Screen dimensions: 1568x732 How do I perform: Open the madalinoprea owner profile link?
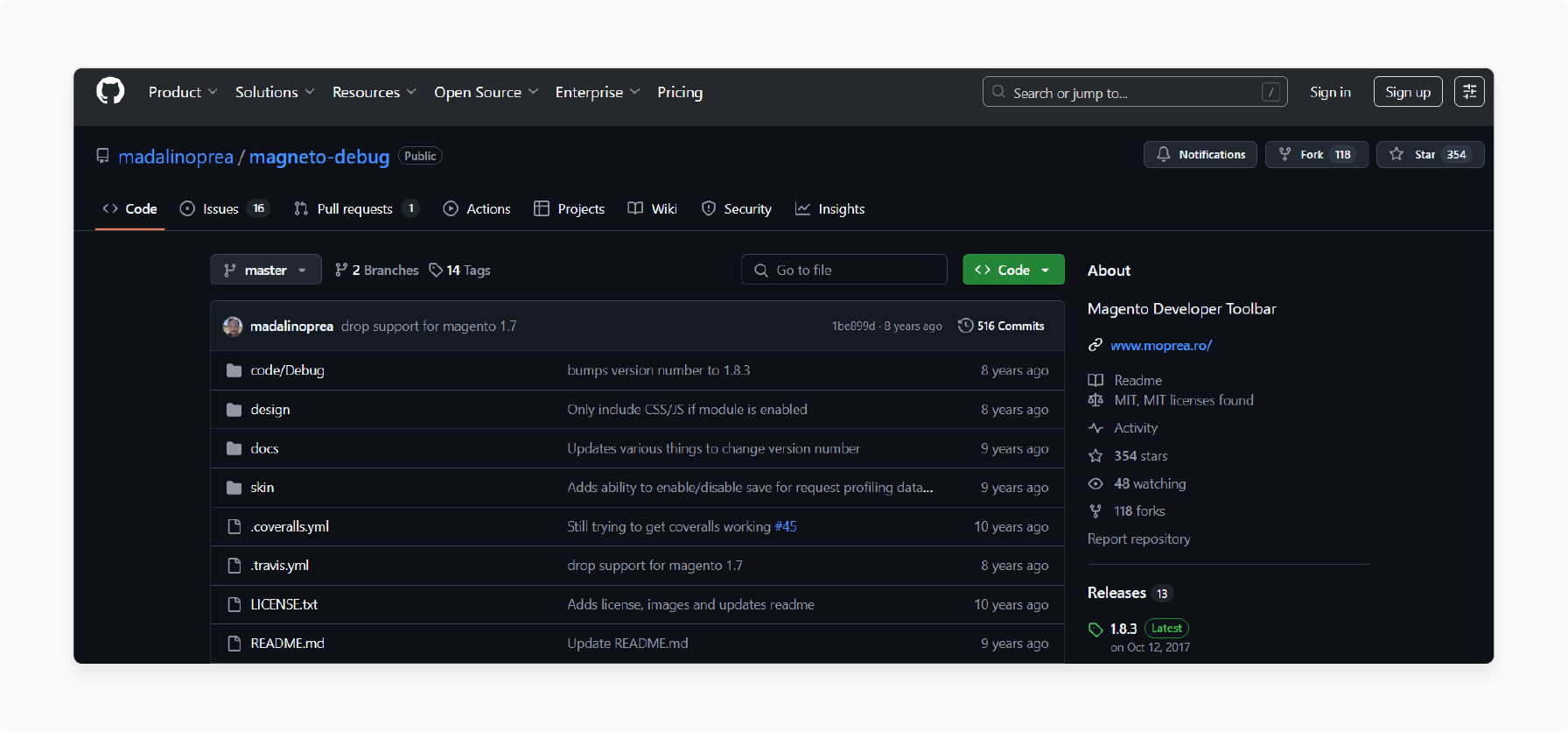pos(176,157)
